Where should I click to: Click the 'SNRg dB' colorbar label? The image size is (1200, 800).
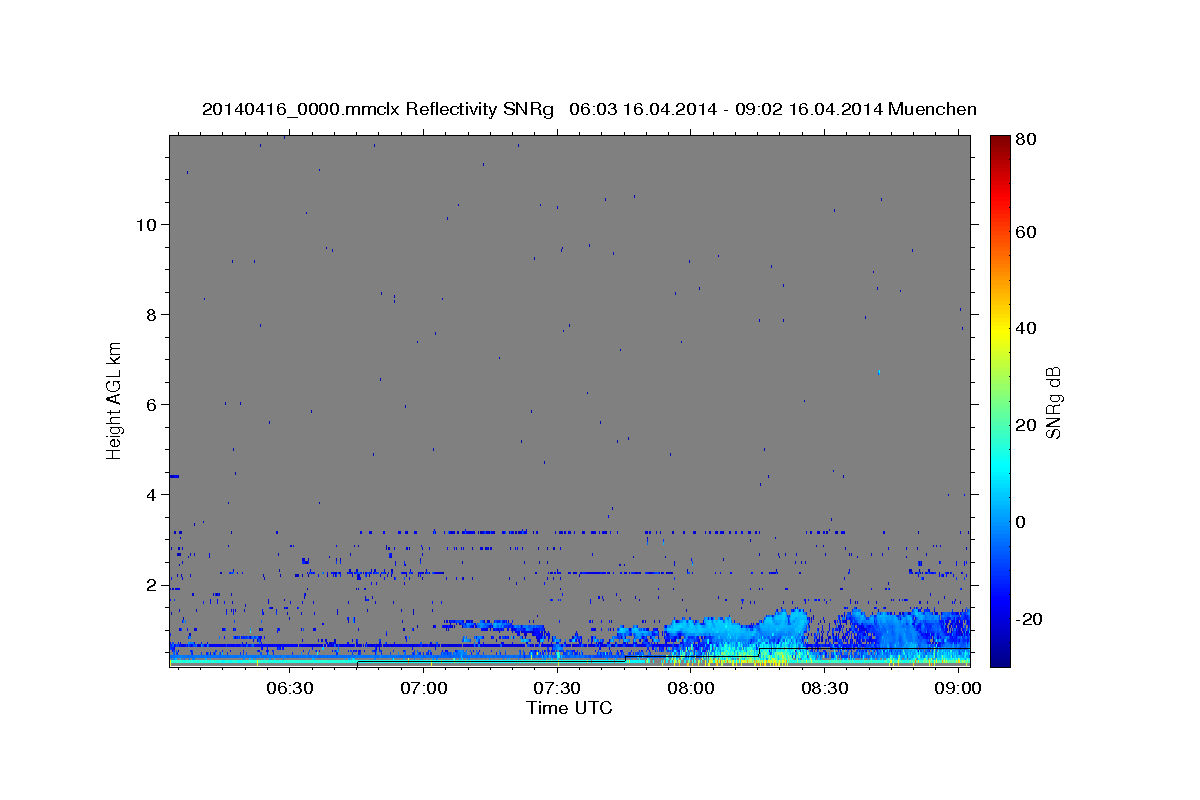pos(1052,402)
